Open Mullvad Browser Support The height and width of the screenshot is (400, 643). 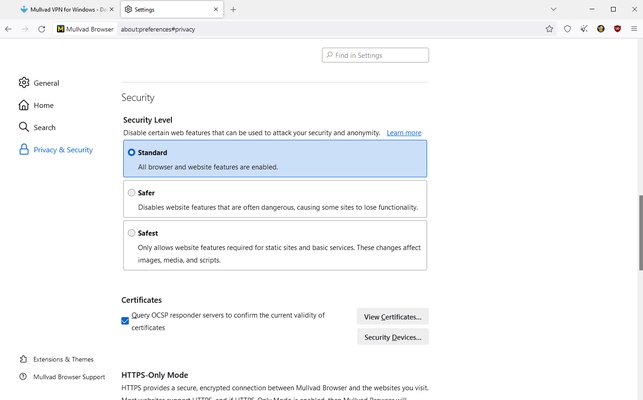tap(62, 377)
